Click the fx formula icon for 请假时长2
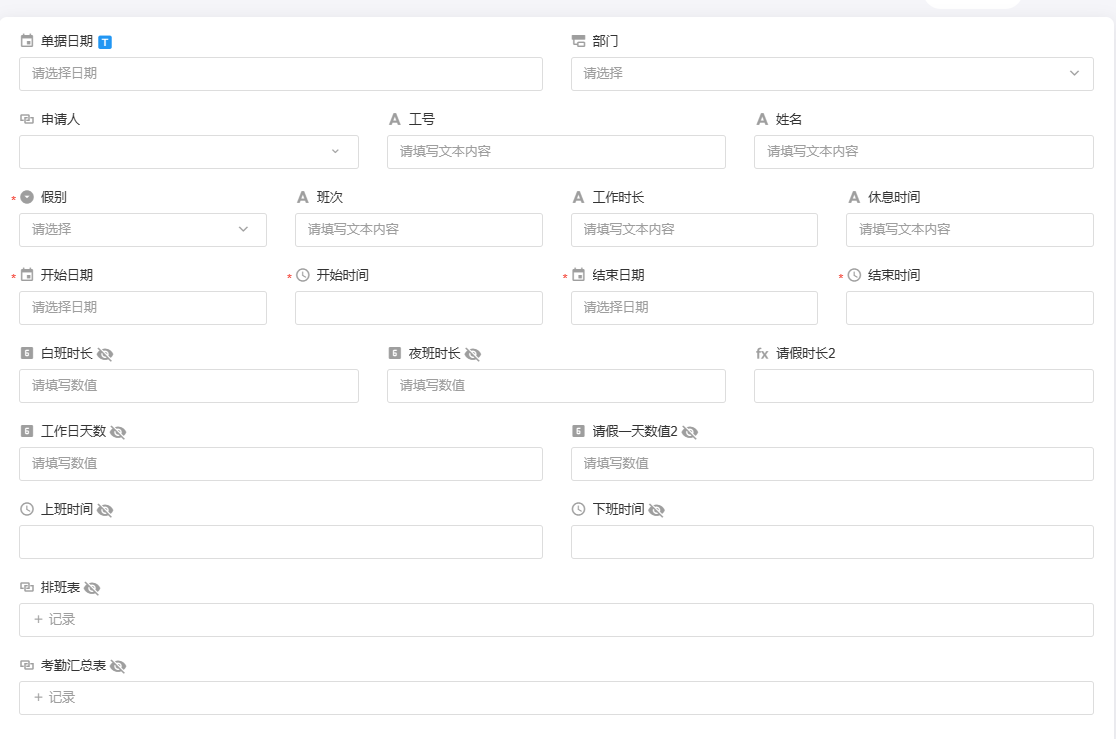 click(762, 354)
